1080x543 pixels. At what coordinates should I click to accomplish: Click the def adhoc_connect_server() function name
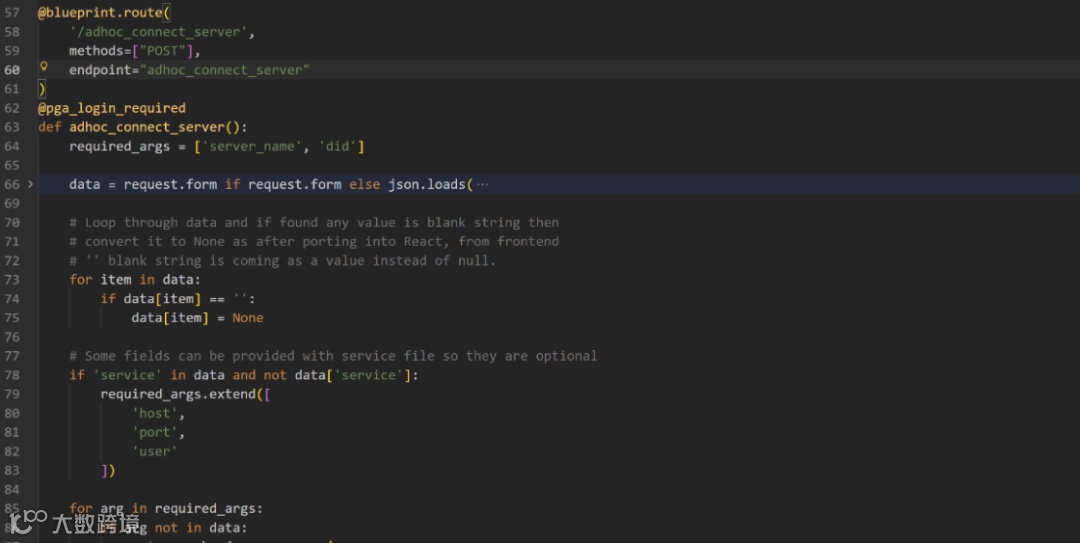[147, 127]
